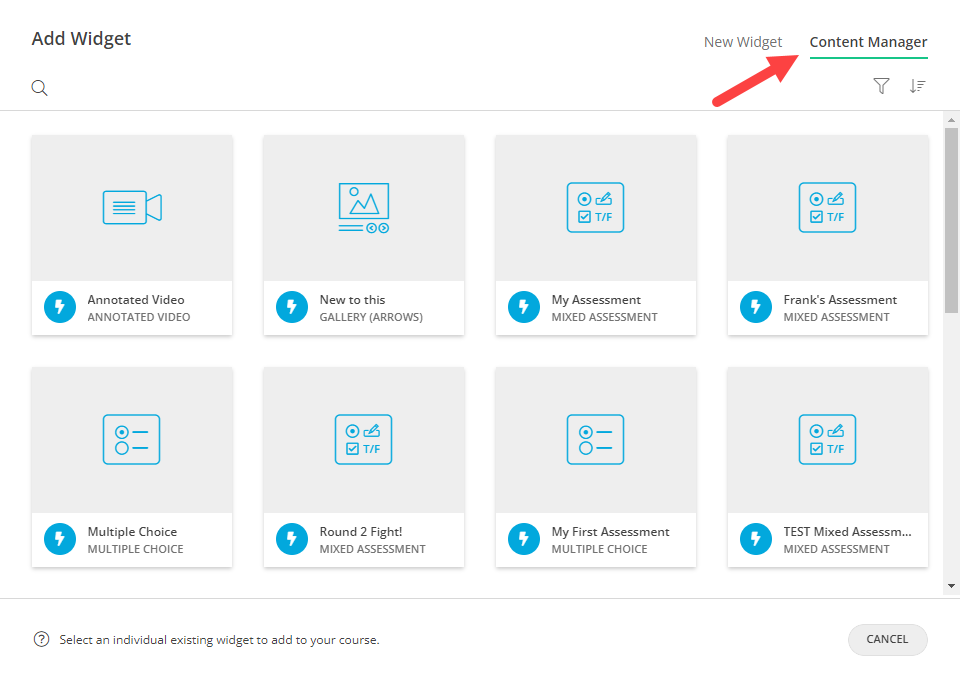Click the multiple choice list icon
Screen dimensions: 960x680
(132, 439)
